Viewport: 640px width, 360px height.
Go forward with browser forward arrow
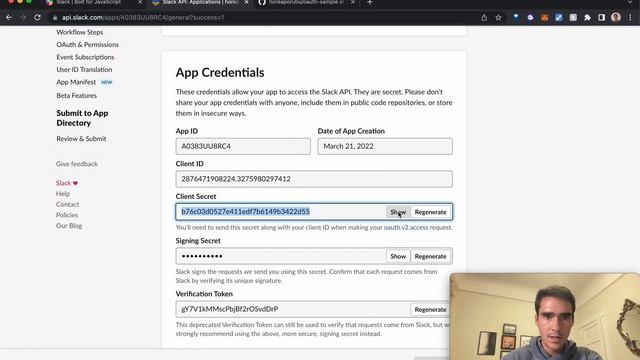pyautogui.click(x=23, y=18)
